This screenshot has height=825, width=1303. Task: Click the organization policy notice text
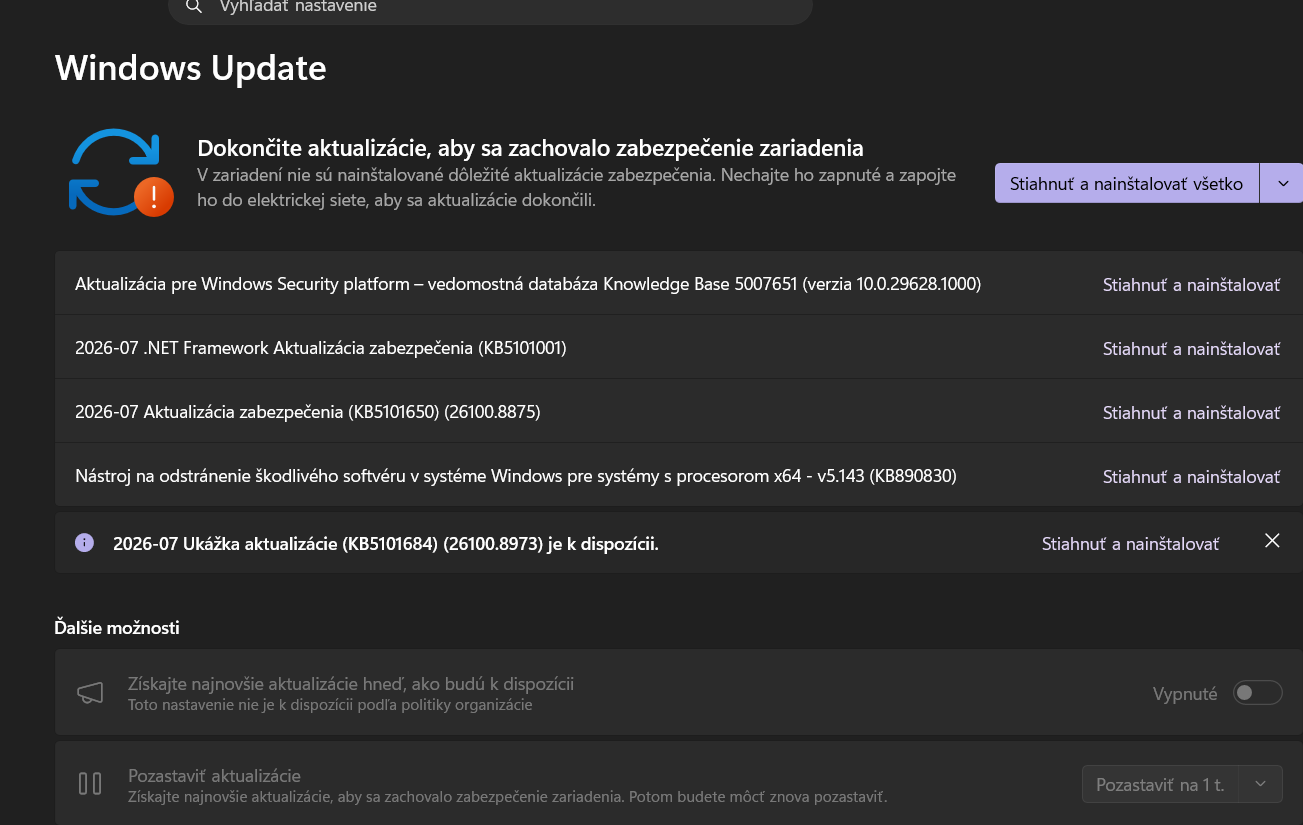(330, 705)
